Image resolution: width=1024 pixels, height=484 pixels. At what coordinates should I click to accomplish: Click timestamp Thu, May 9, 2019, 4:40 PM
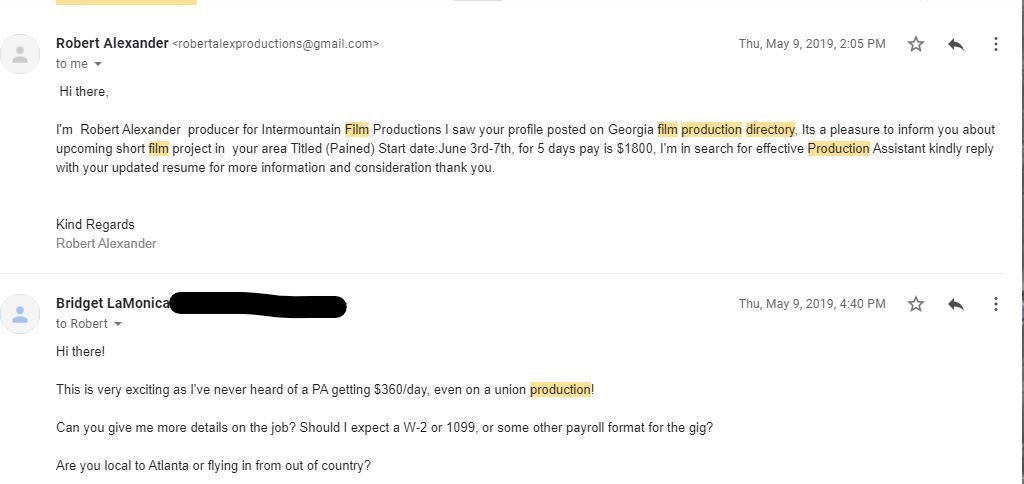(812, 304)
